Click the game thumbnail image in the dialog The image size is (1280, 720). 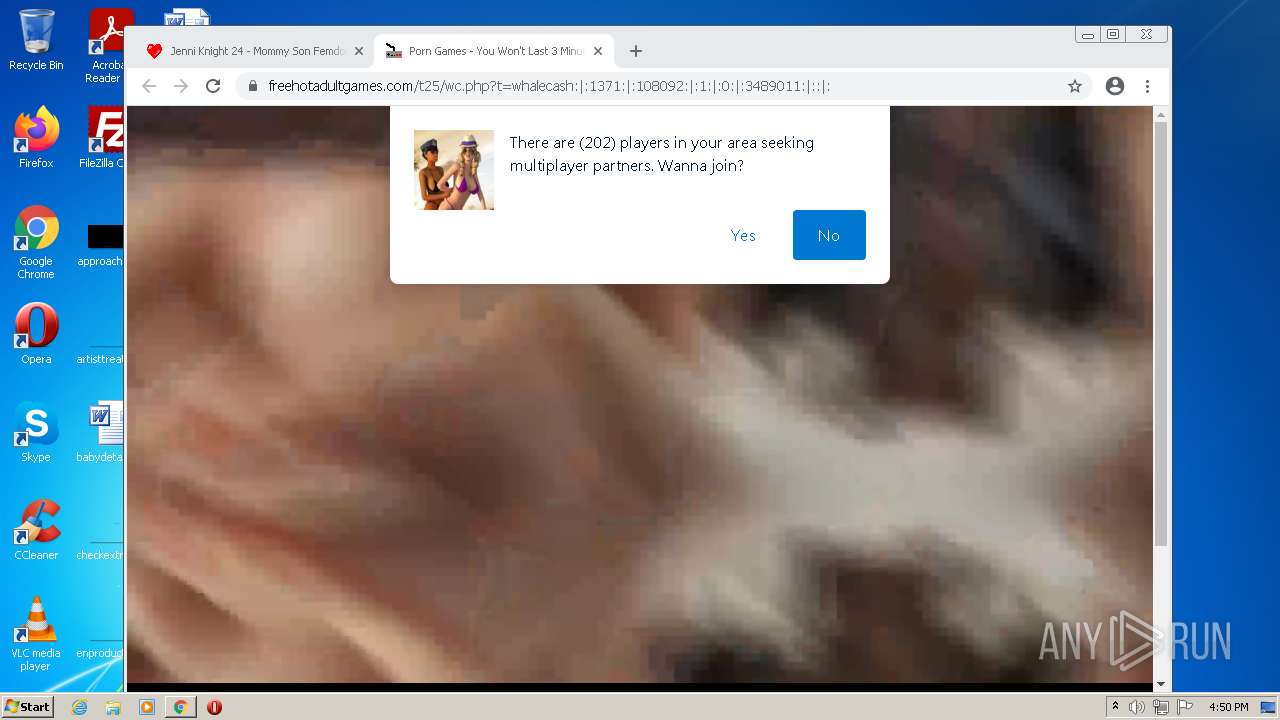click(454, 170)
